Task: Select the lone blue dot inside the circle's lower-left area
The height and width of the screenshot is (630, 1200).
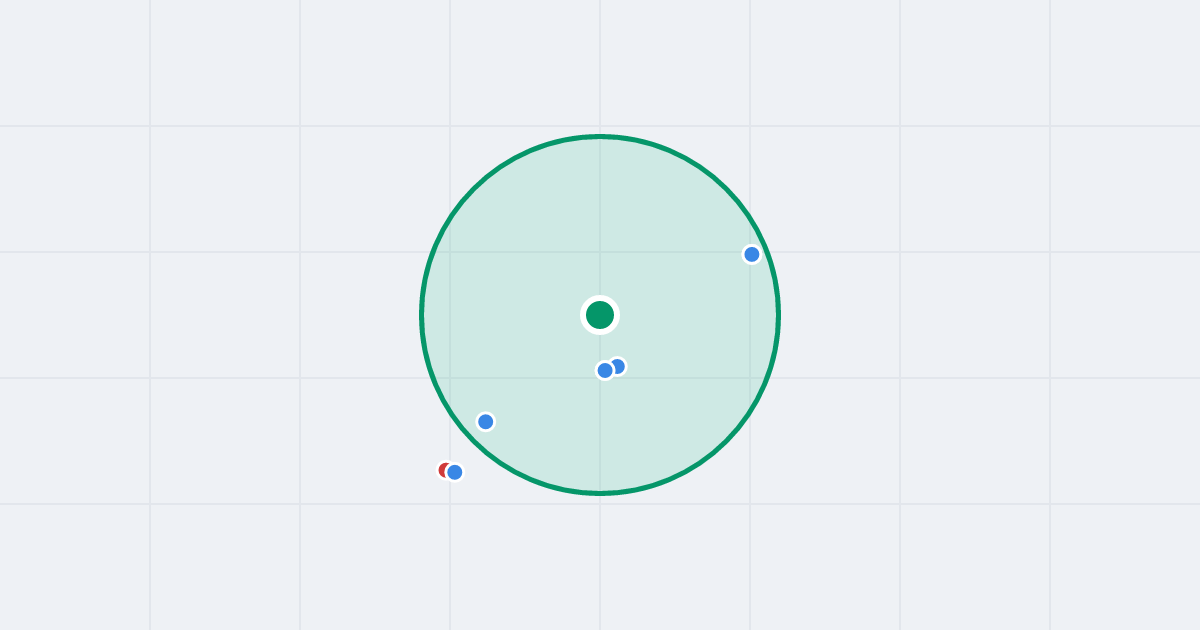Action: 486,422
